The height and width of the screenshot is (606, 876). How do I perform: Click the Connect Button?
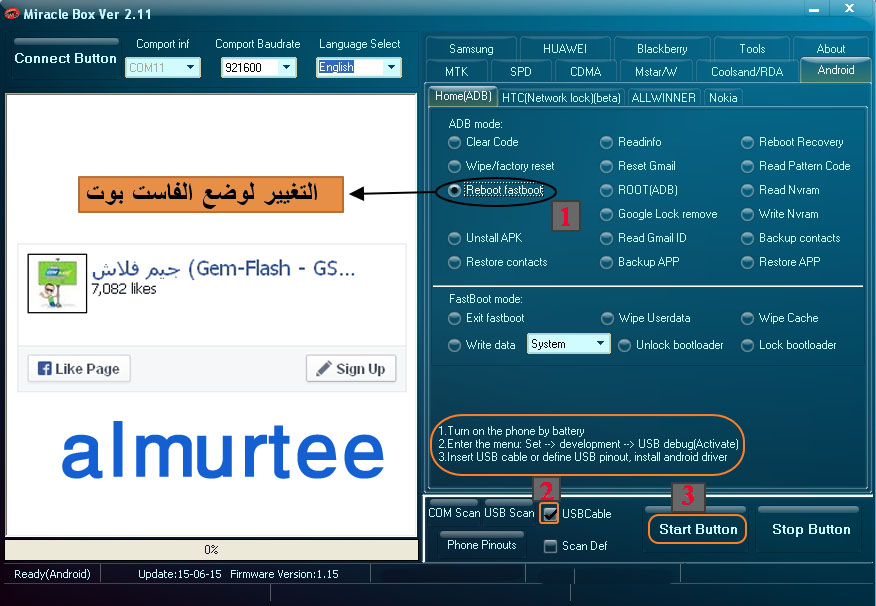[65, 58]
